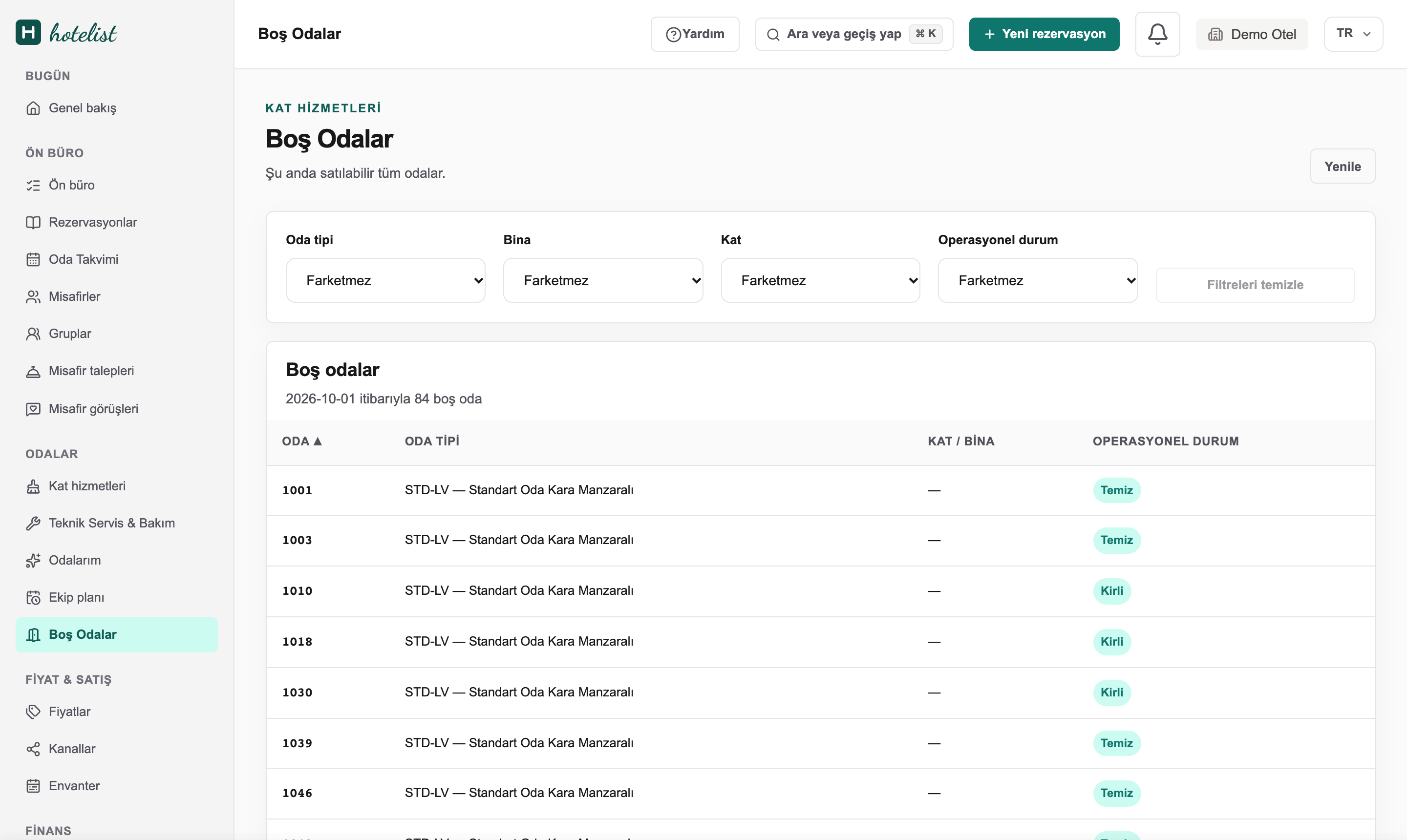Click room number 1001 cell
This screenshot has height=840, width=1407.
click(297, 490)
